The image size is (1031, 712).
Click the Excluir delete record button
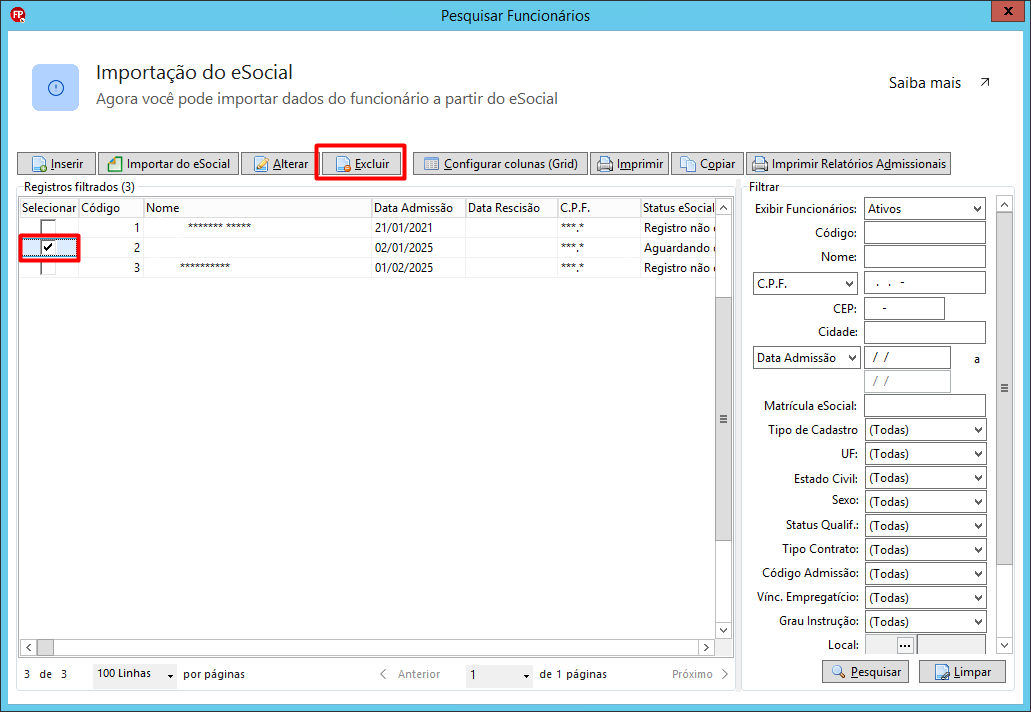pyautogui.click(x=362, y=164)
